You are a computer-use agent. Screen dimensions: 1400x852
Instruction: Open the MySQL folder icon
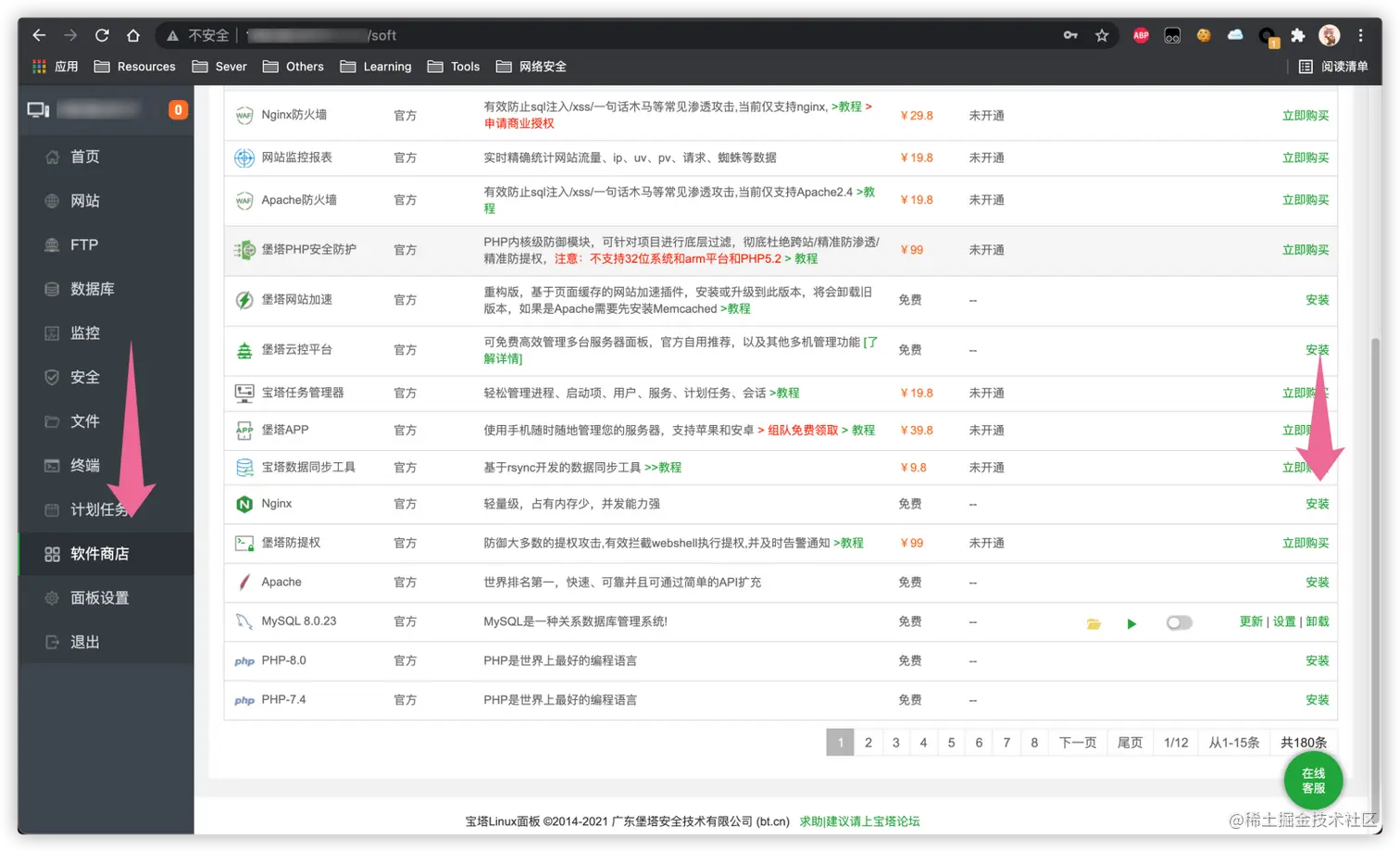(1094, 623)
